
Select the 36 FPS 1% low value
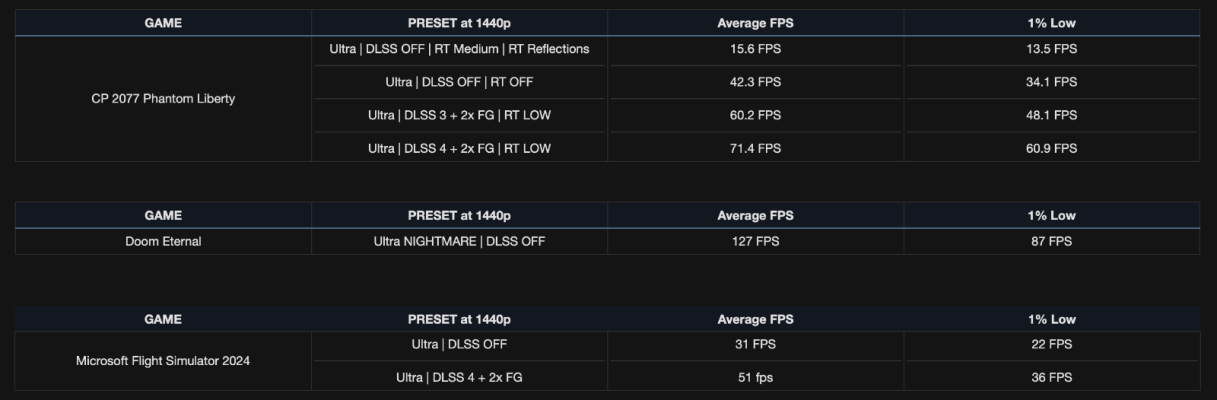pos(1051,377)
